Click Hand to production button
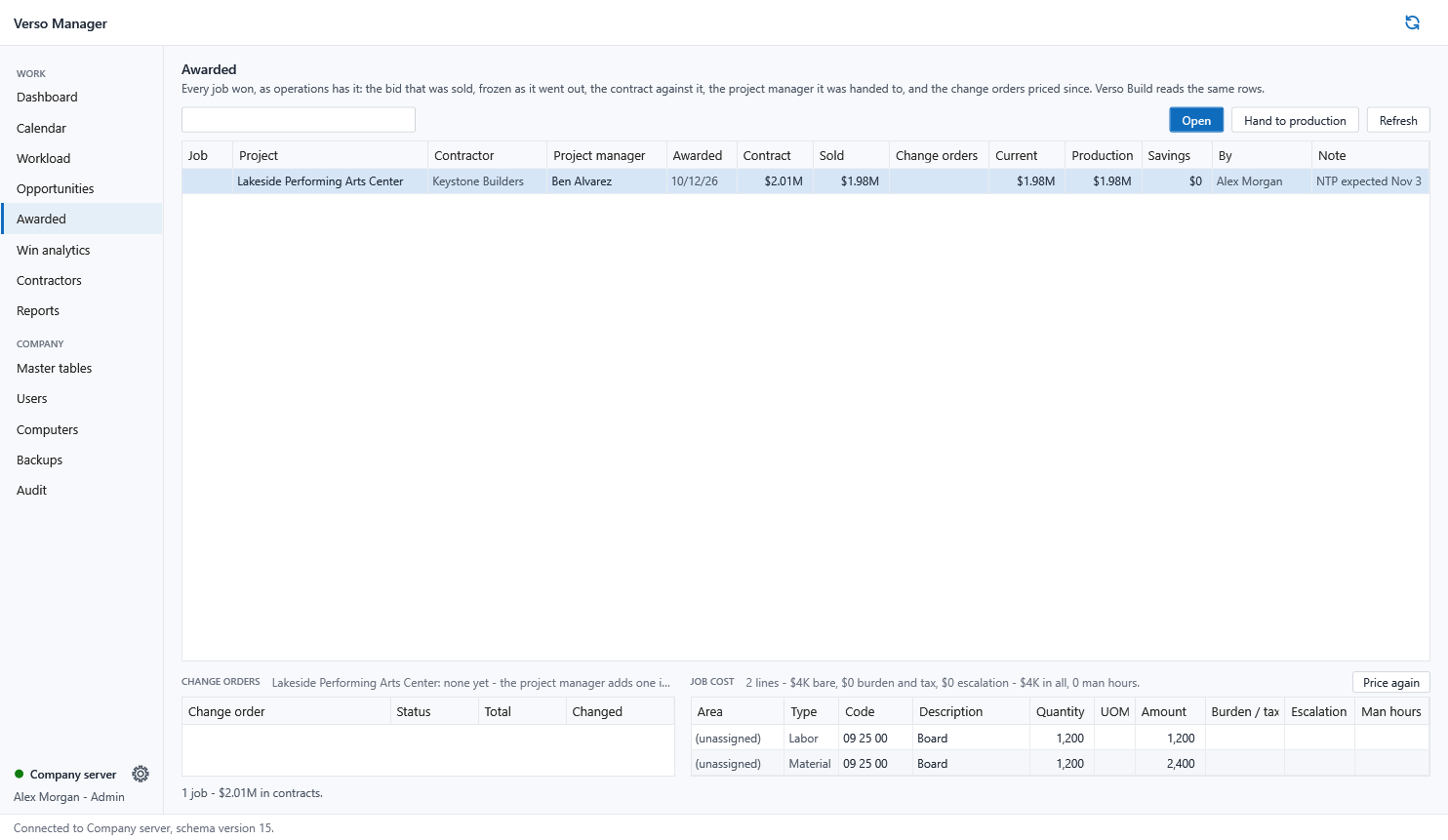 pos(1295,120)
